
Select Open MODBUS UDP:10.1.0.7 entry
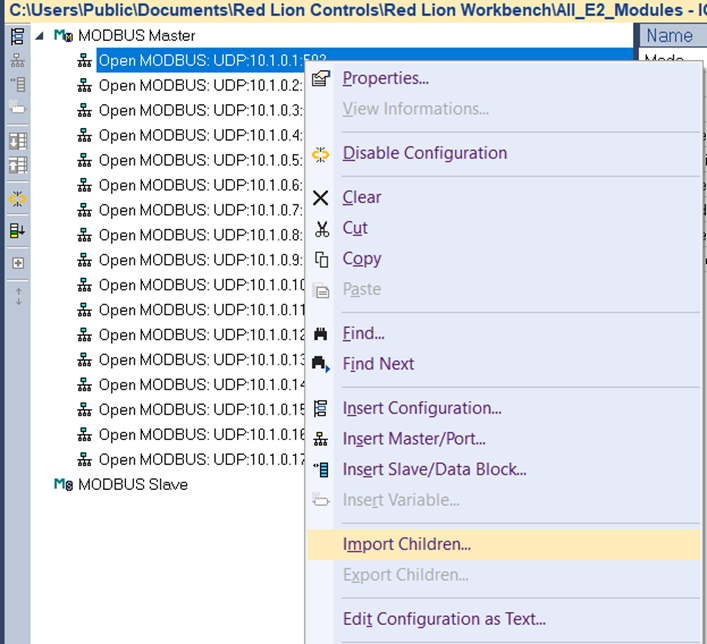point(201,210)
